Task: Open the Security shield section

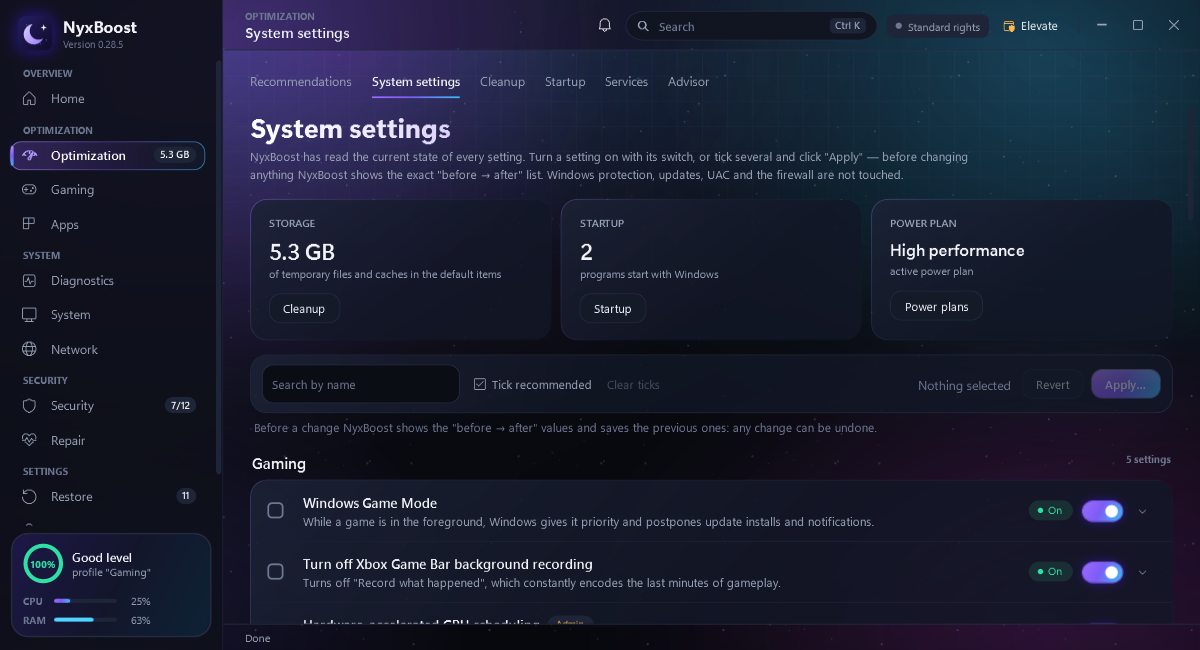Action: tap(108, 406)
